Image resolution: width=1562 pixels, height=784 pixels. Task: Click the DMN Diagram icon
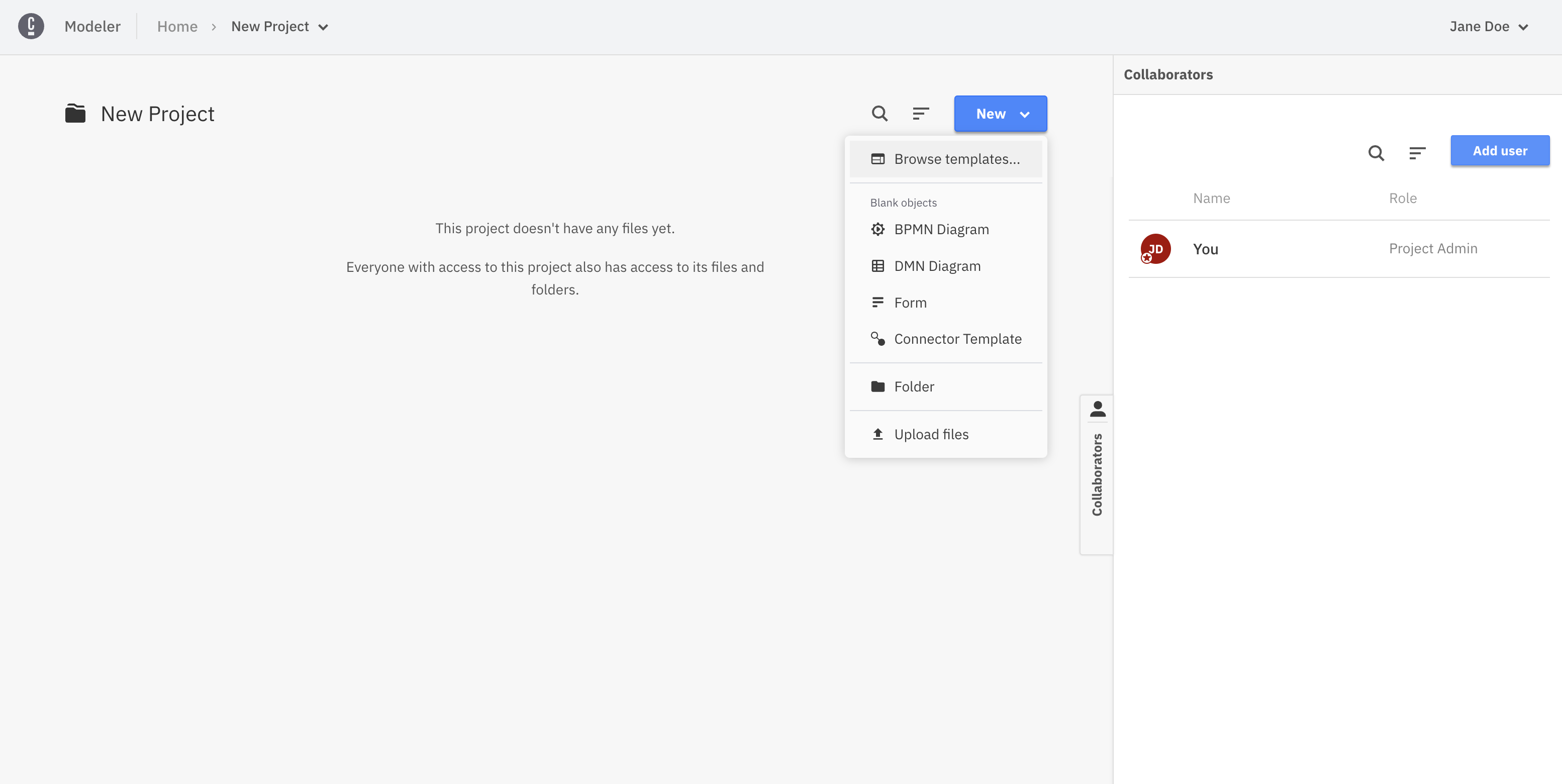877,265
